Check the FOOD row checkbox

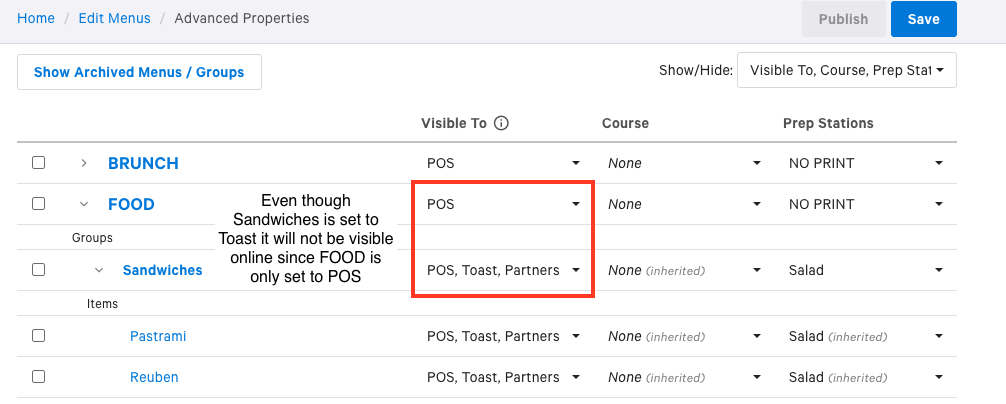click(38, 204)
